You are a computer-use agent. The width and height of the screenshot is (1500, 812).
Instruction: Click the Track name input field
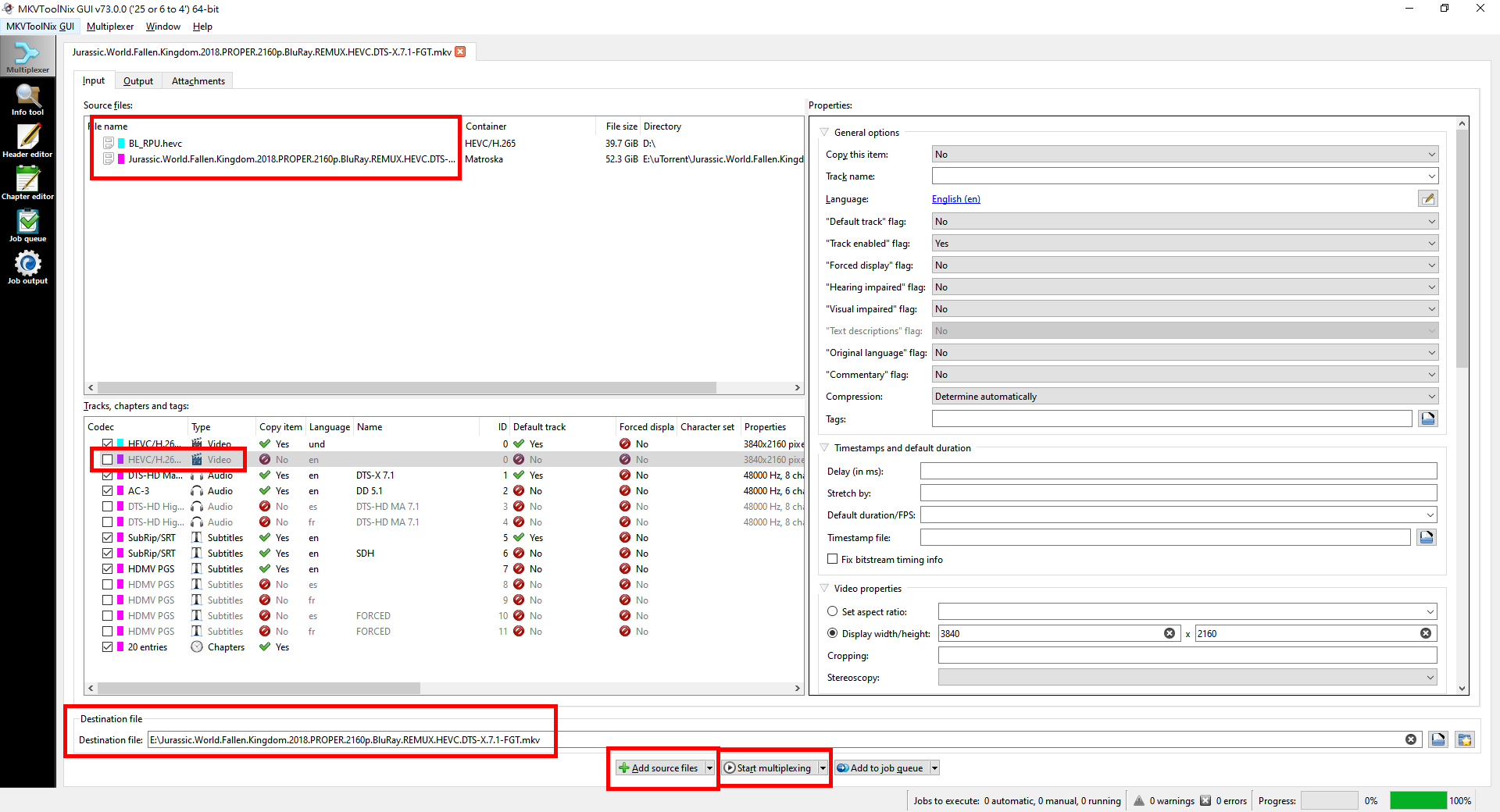1184,176
